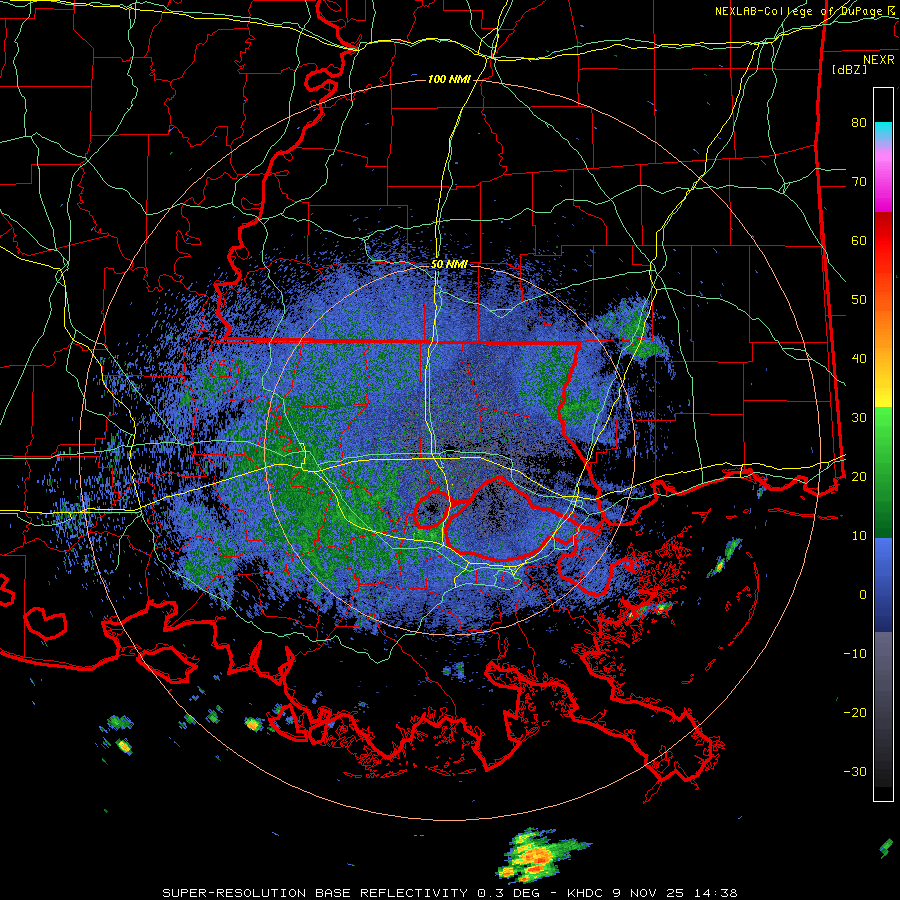Click the NEXR label above the scale
Screen dimensions: 900x900
pyautogui.click(x=879, y=60)
